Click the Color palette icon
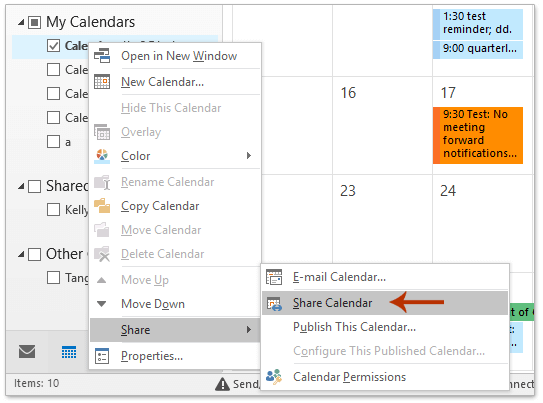Viewport: 543px width, 403px height. (102, 156)
